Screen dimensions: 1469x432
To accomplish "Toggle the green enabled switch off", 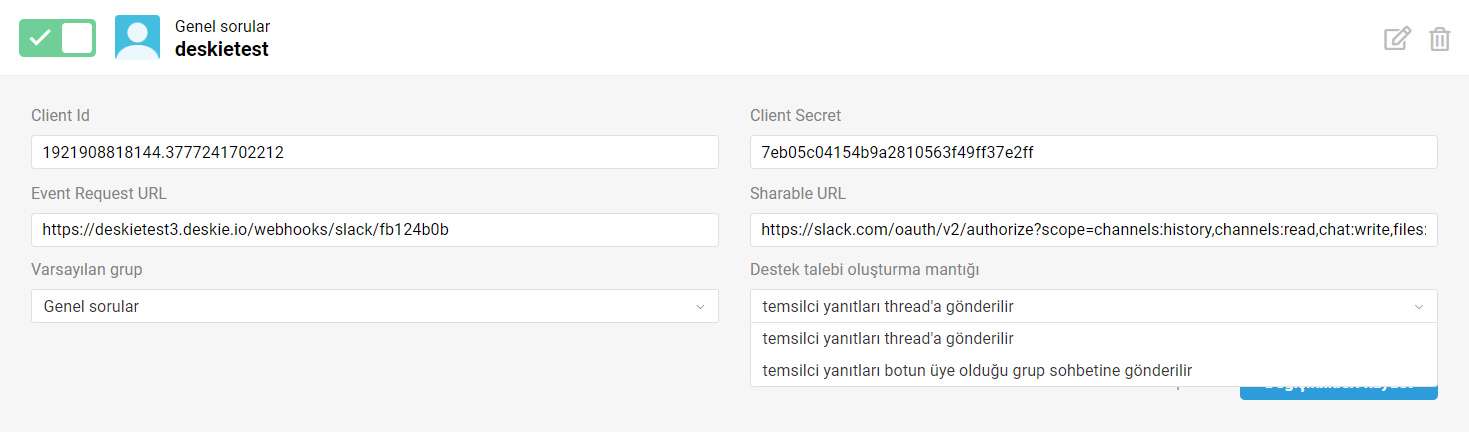I will point(58,38).
